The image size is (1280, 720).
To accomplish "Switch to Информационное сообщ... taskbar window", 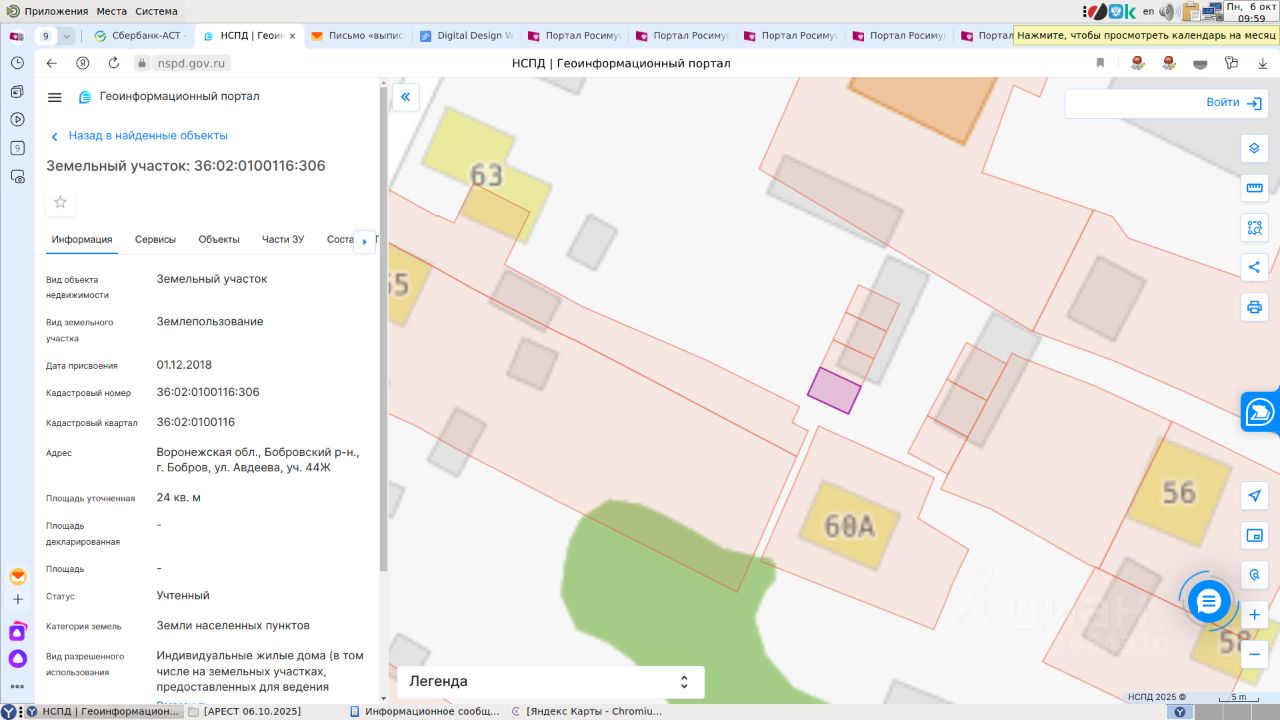I will (x=426, y=712).
